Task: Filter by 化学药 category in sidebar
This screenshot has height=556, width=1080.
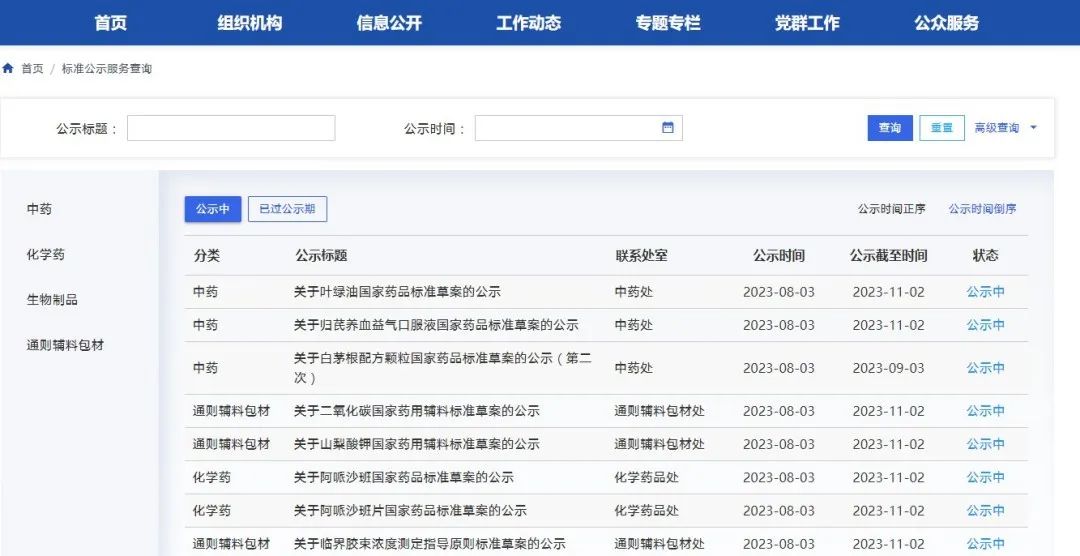Action: [x=46, y=255]
